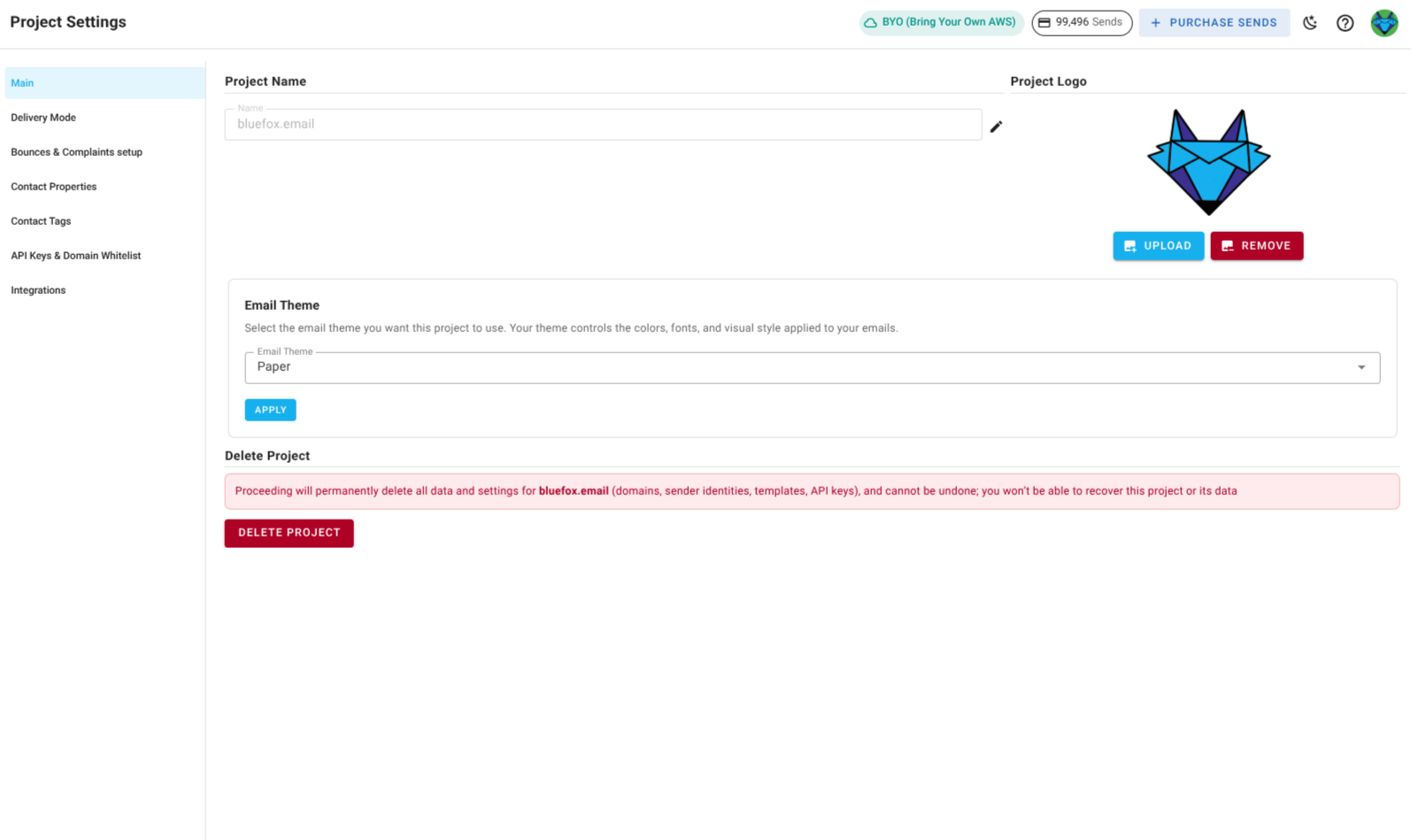Click PURCHASE SENDS button
Viewport: 1411px width, 840px height.
coord(1214,23)
